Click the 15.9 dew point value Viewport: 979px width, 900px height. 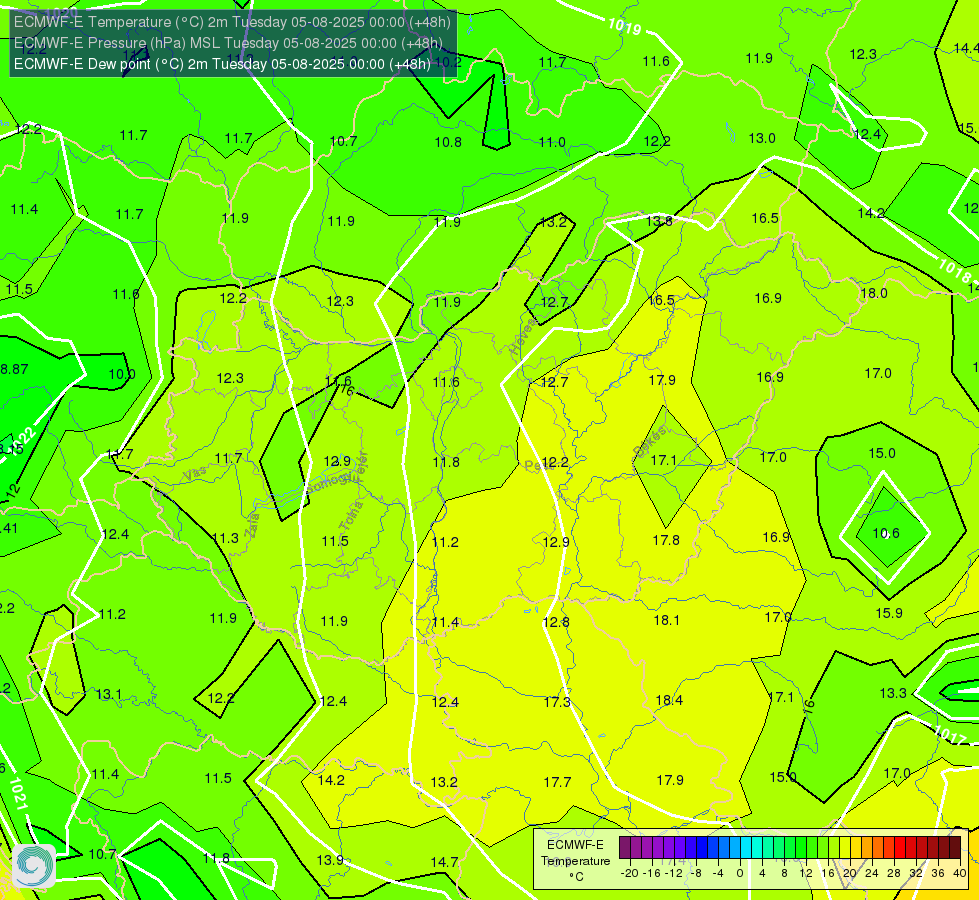[x=888, y=613]
